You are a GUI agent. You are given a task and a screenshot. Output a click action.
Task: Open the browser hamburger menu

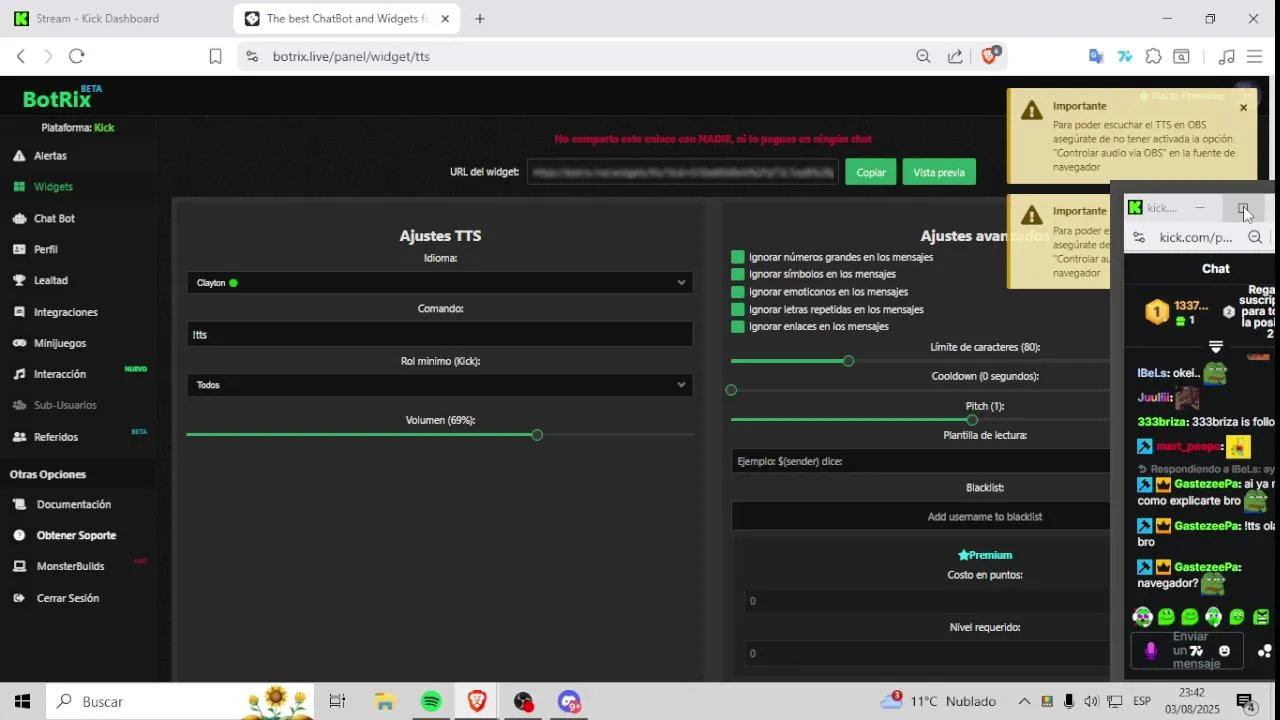1255,57
